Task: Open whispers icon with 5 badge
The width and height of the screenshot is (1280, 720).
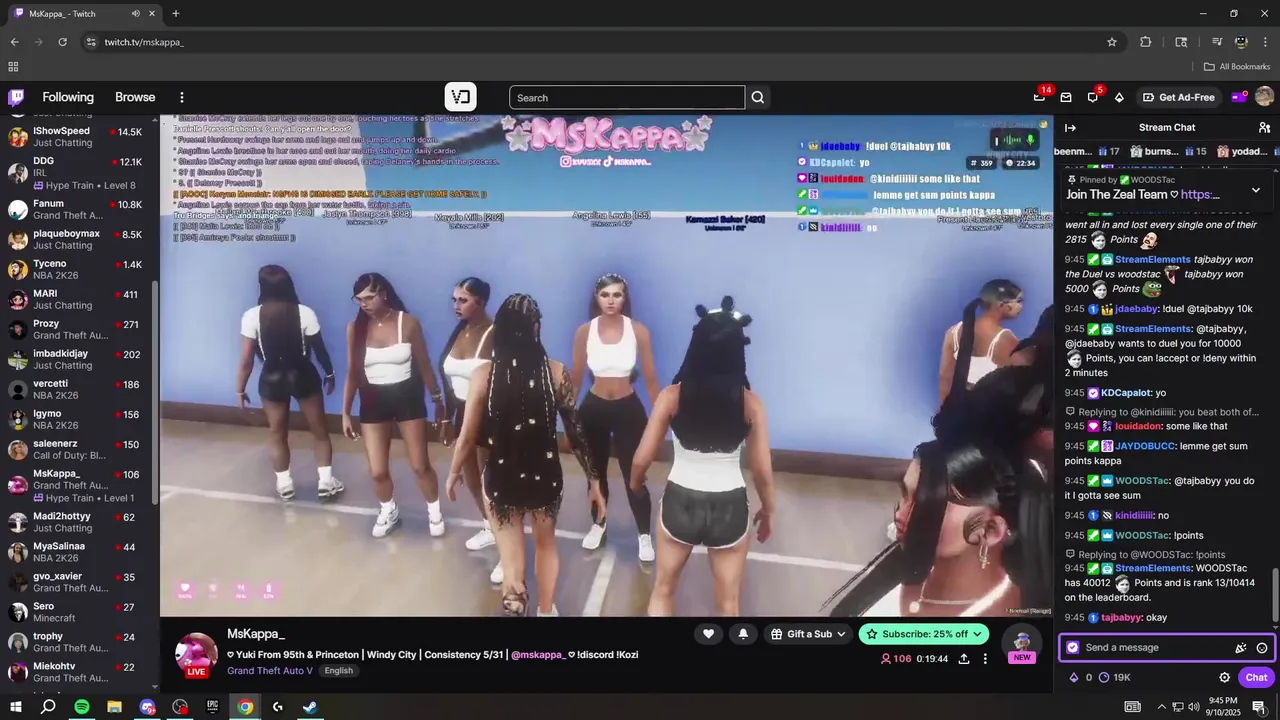Action: point(1092,97)
